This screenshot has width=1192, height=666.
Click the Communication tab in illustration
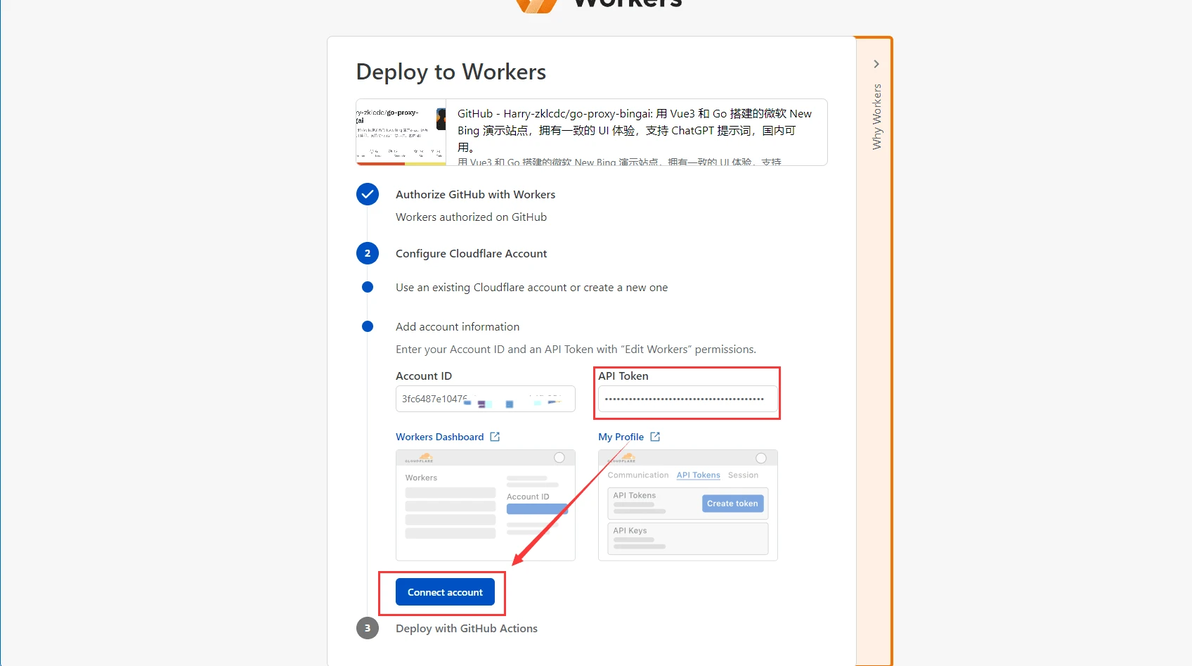click(638, 475)
